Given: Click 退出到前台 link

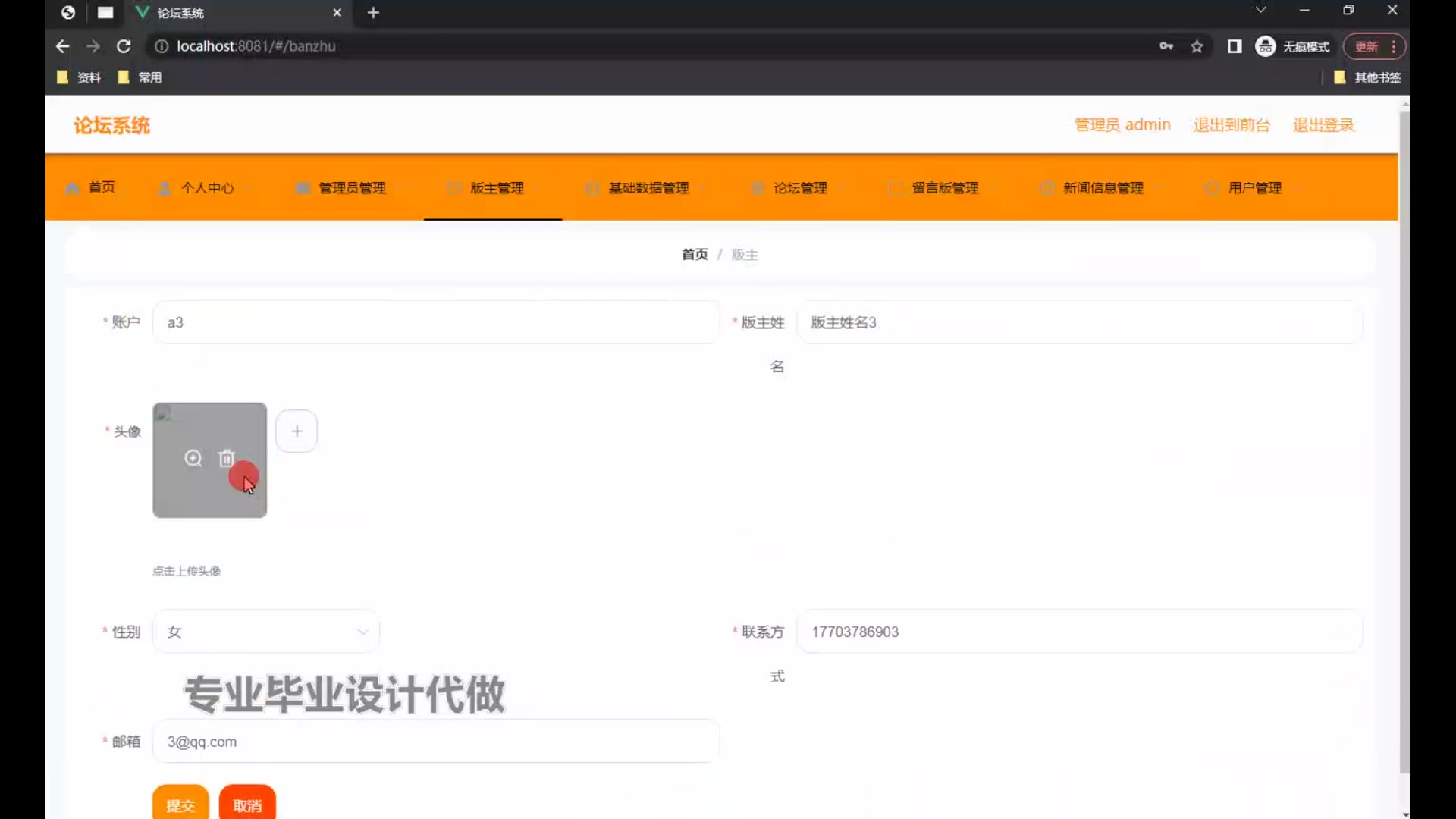Looking at the screenshot, I should (x=1232, y=125).
